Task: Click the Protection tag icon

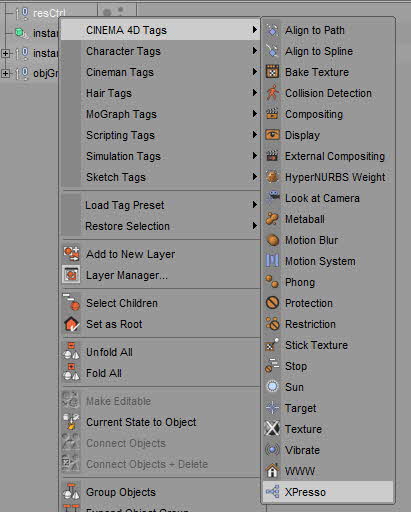Action: (272, 303)
